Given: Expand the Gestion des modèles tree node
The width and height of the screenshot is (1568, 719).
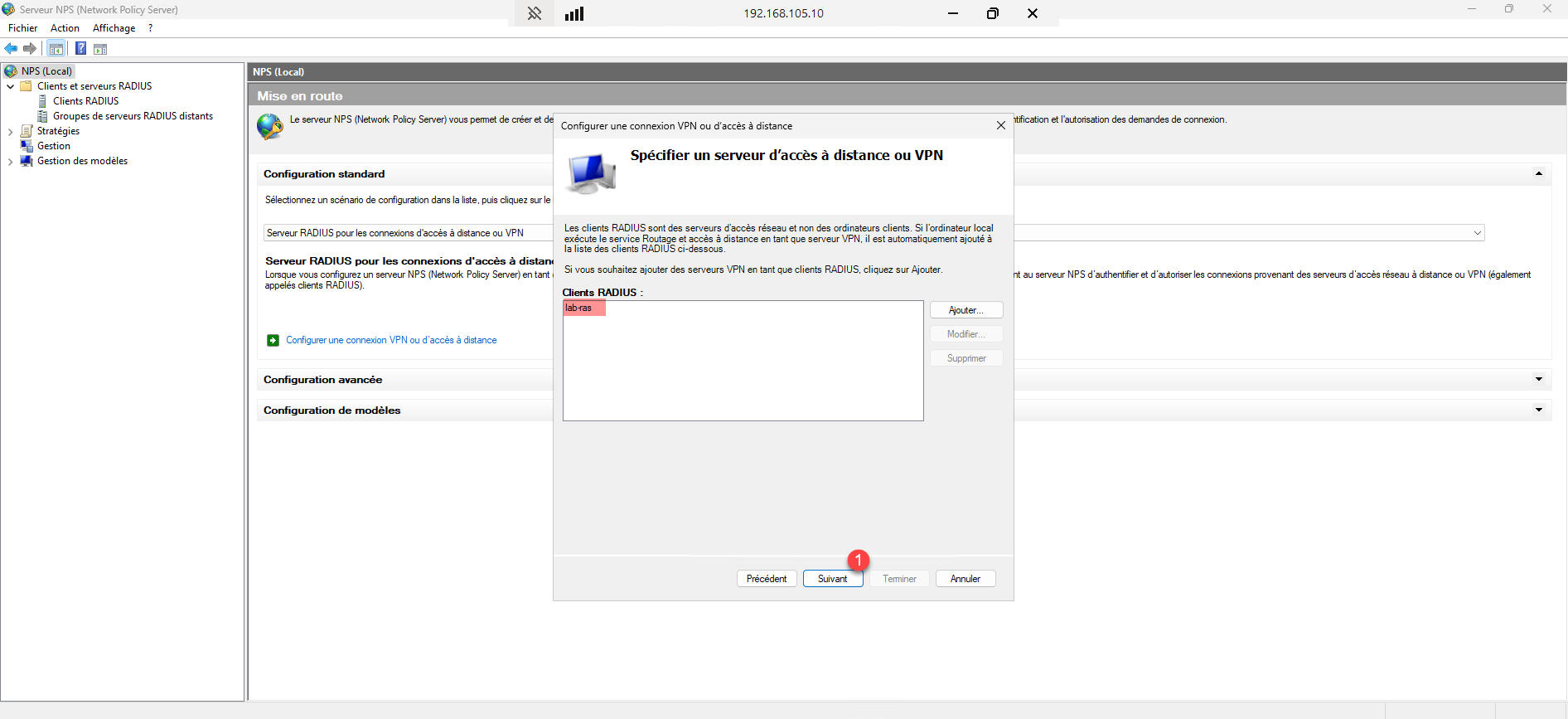Looking at the screenshot, I should (10, 162).
